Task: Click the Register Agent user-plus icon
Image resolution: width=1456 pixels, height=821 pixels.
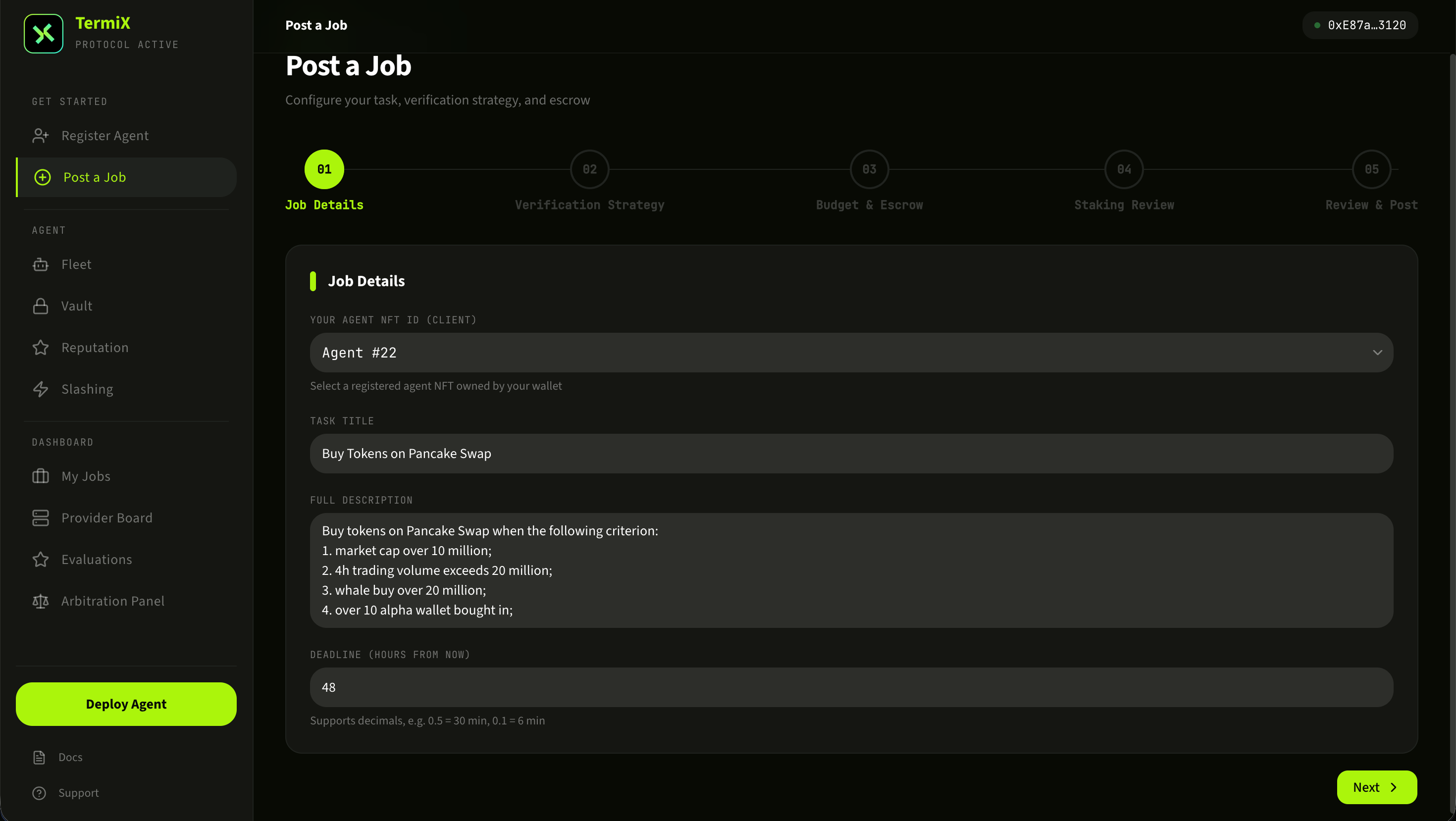Action: tap(40, 136)
